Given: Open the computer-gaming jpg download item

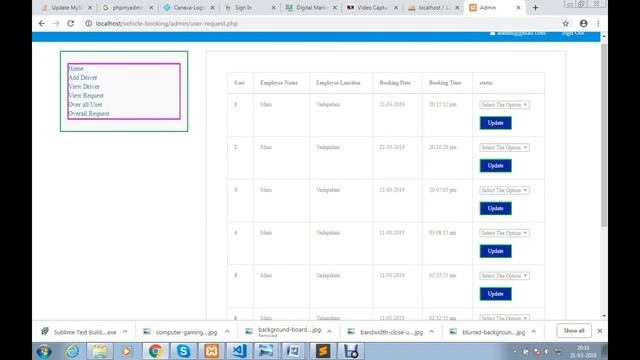Looking at the screenshot, I should coord(180,332).
